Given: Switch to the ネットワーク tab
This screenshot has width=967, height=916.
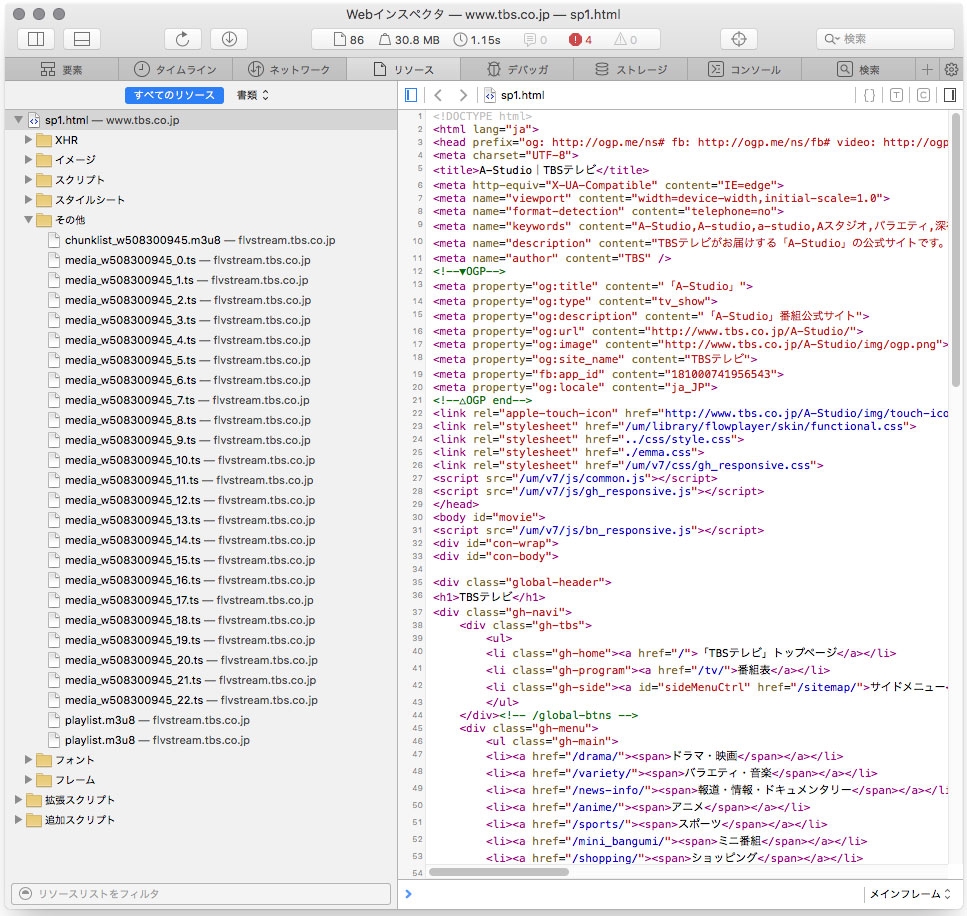Looking at the screenshot, I should 288,70.
